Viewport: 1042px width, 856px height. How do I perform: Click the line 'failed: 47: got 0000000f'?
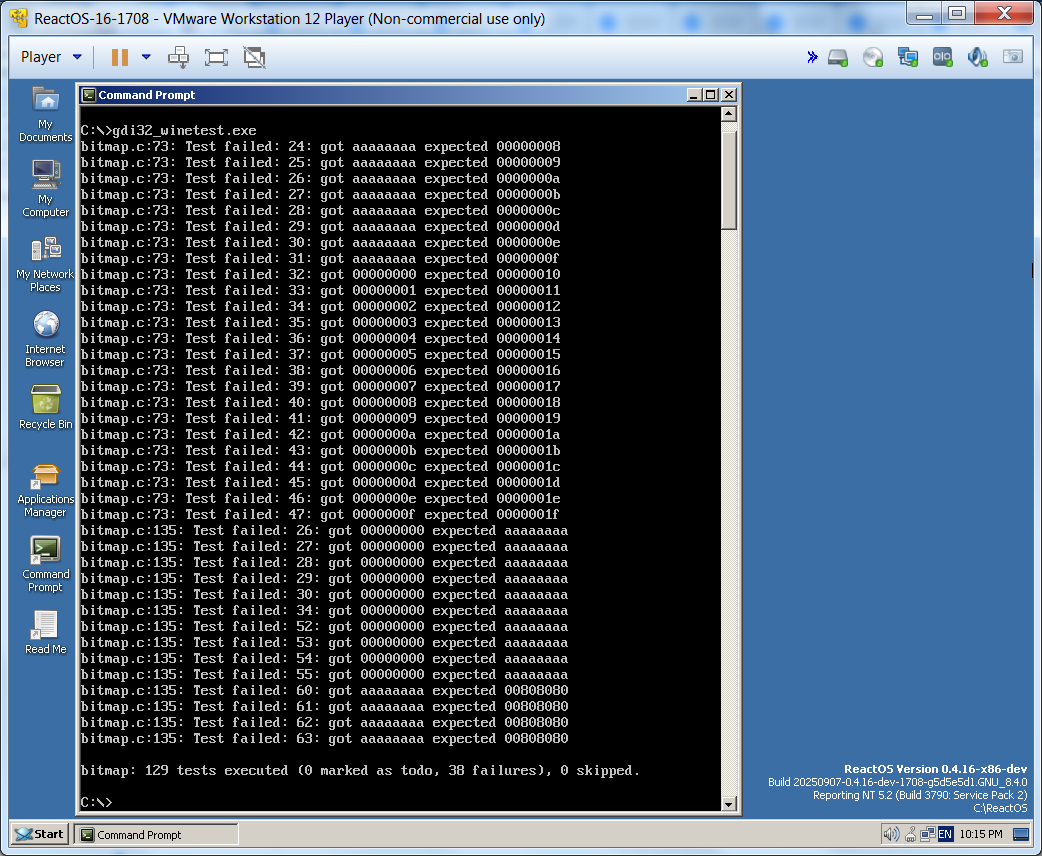320,514
